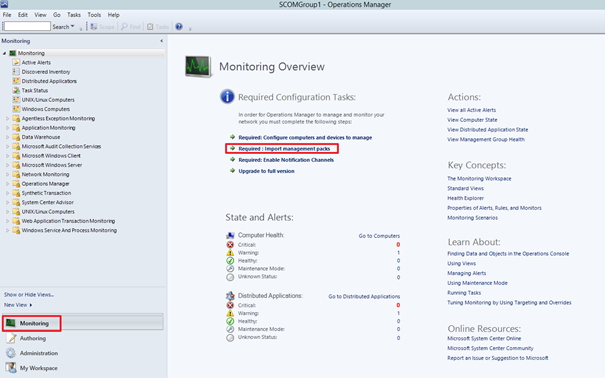This screenshot has width=605, height=378.
Task: Open the View menu
Action: (40, 15)
